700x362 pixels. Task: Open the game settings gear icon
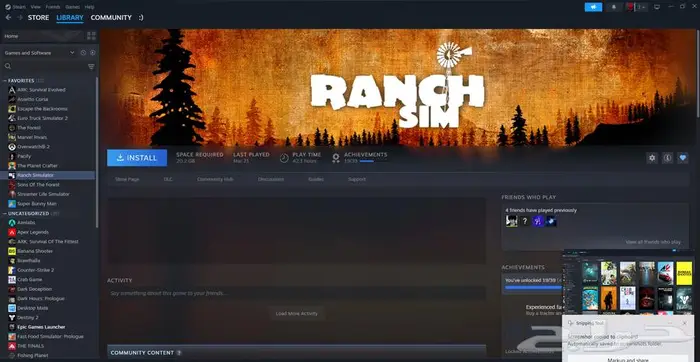point(652,158)
